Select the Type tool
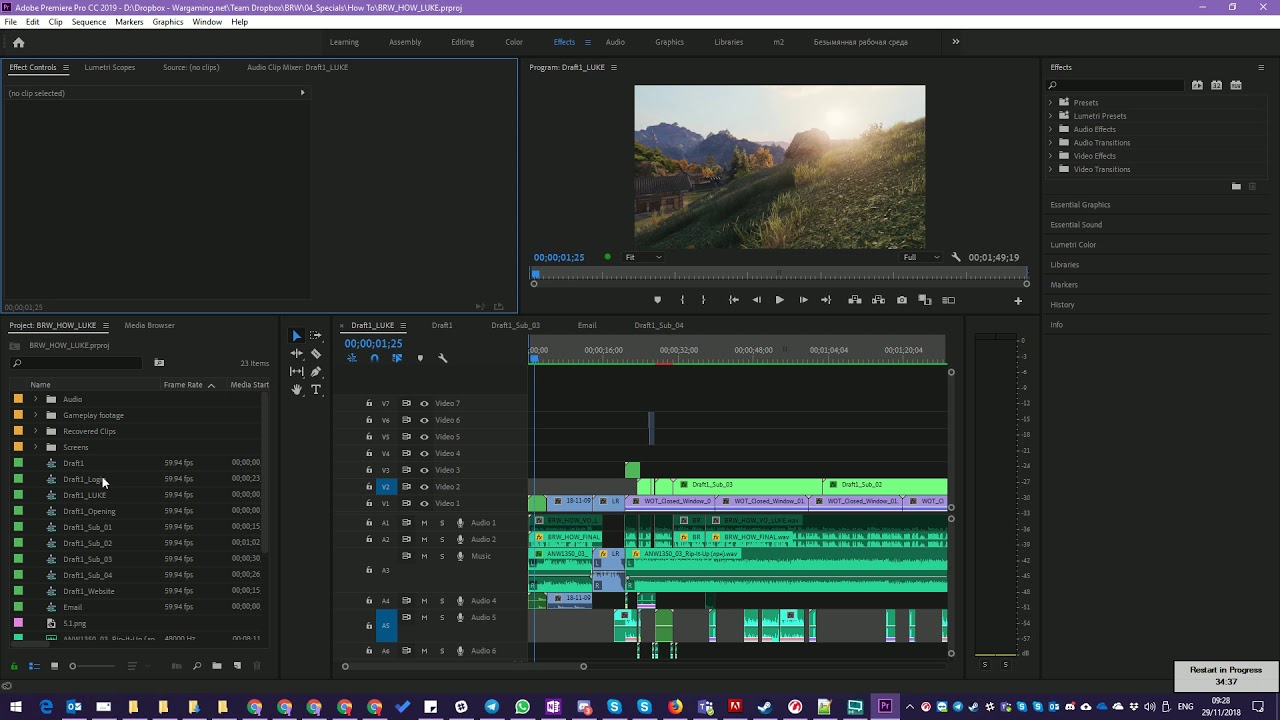The height and width of the screenshot is (720, 1280). [316, 390]
